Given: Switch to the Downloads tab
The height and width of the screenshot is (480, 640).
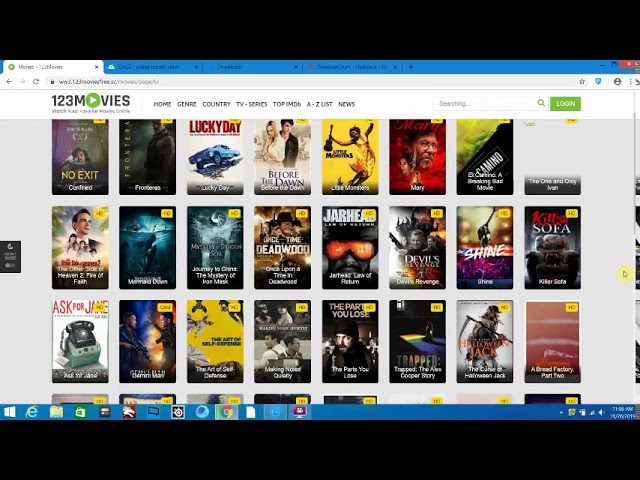Looking at the screenshot, I should pyautogui.click(x=253, y=67).
